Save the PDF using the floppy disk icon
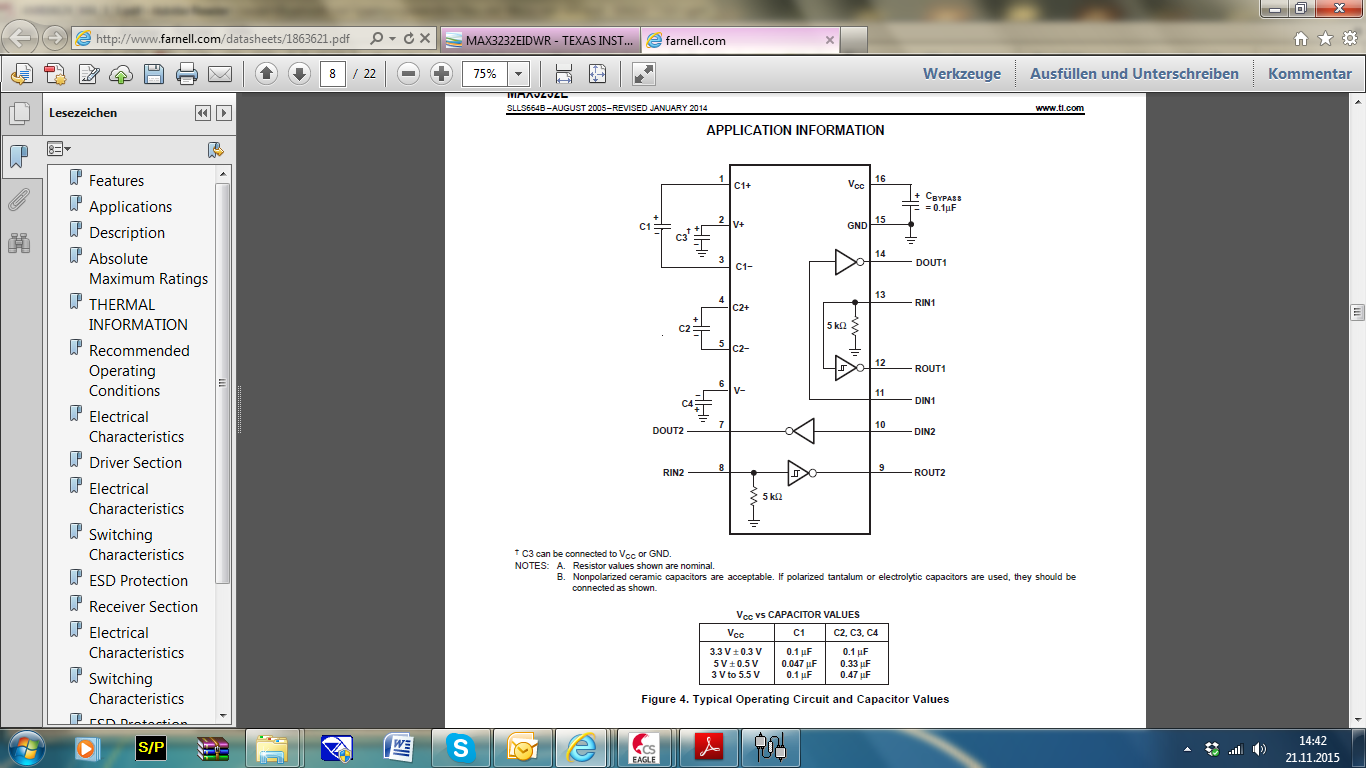The width and height of the screenshot is (1366, 768). pos(154,74)
